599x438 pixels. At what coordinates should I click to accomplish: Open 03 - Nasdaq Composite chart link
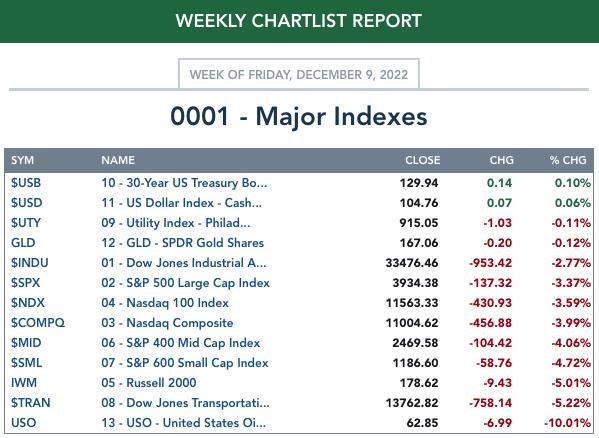[x=167, y=323]
